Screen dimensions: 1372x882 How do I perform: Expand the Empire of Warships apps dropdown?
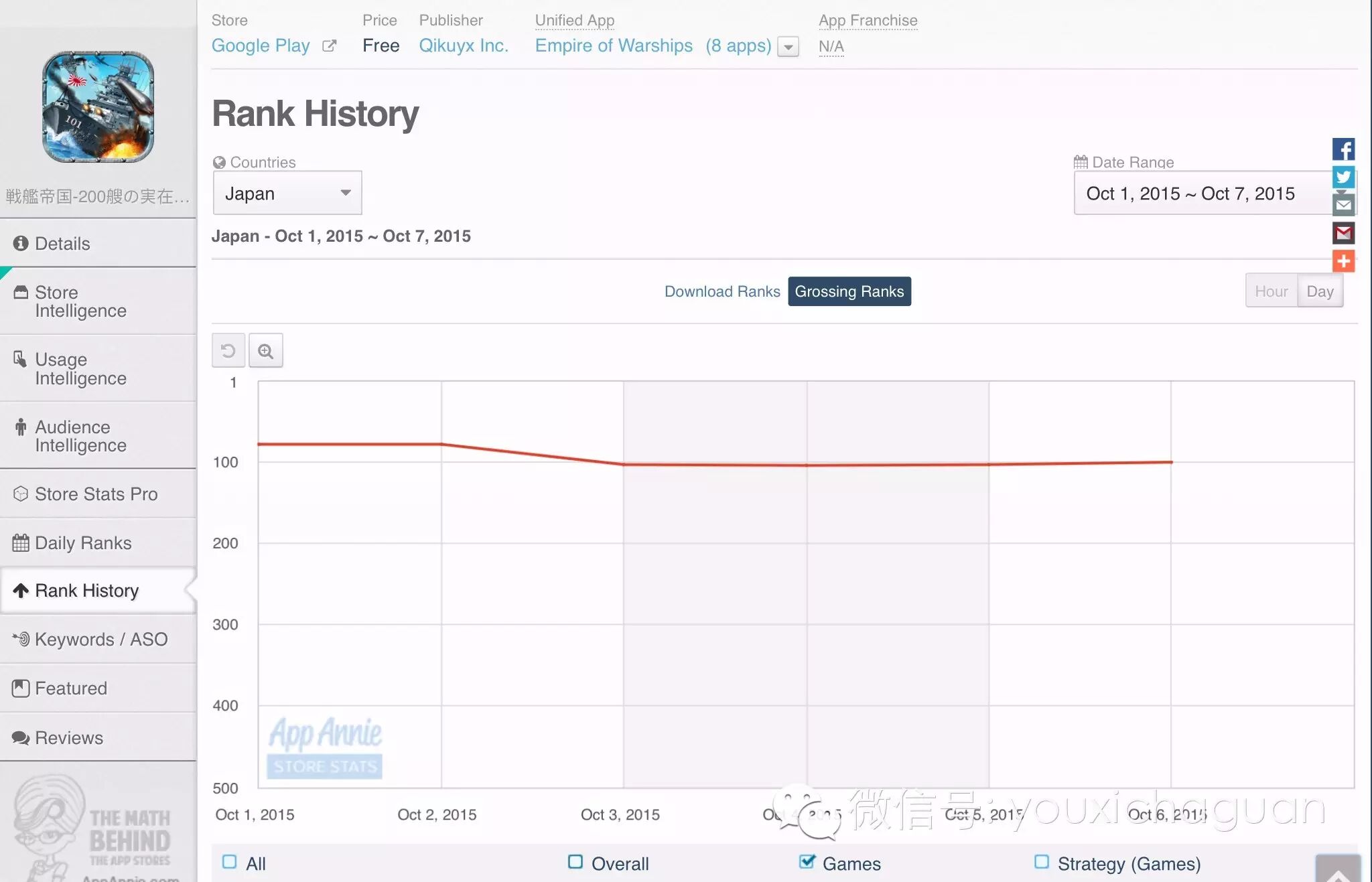788,47
